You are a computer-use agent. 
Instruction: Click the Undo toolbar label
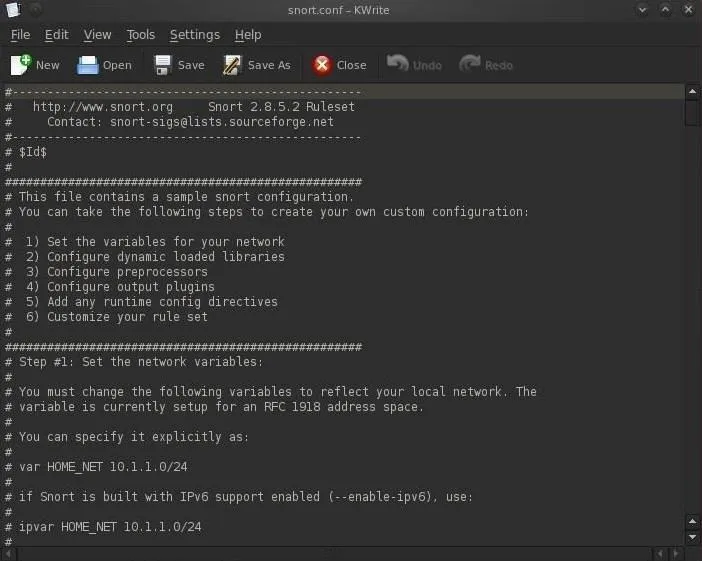click(x=427, y=66)
